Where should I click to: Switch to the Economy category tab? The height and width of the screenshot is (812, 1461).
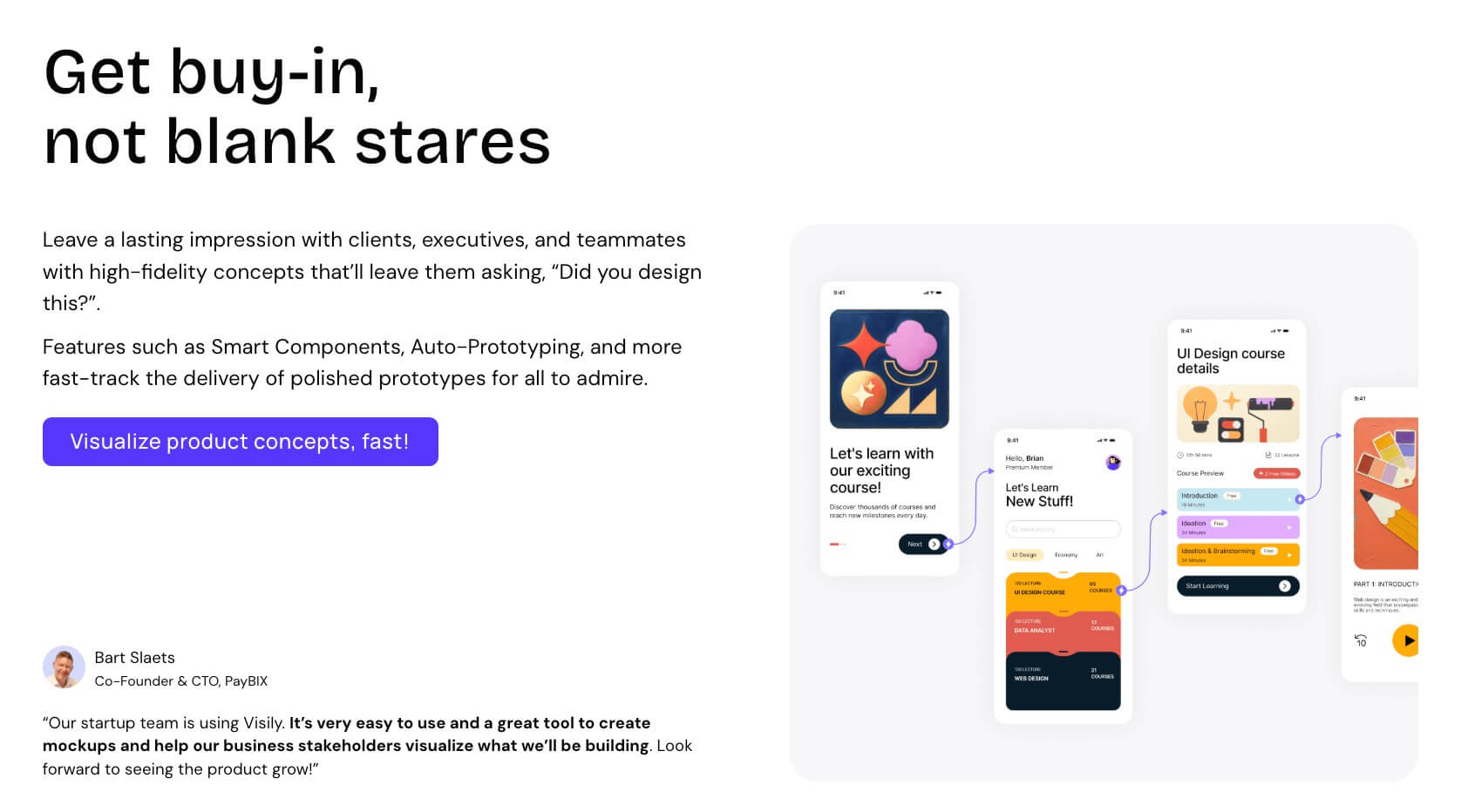1065,555
